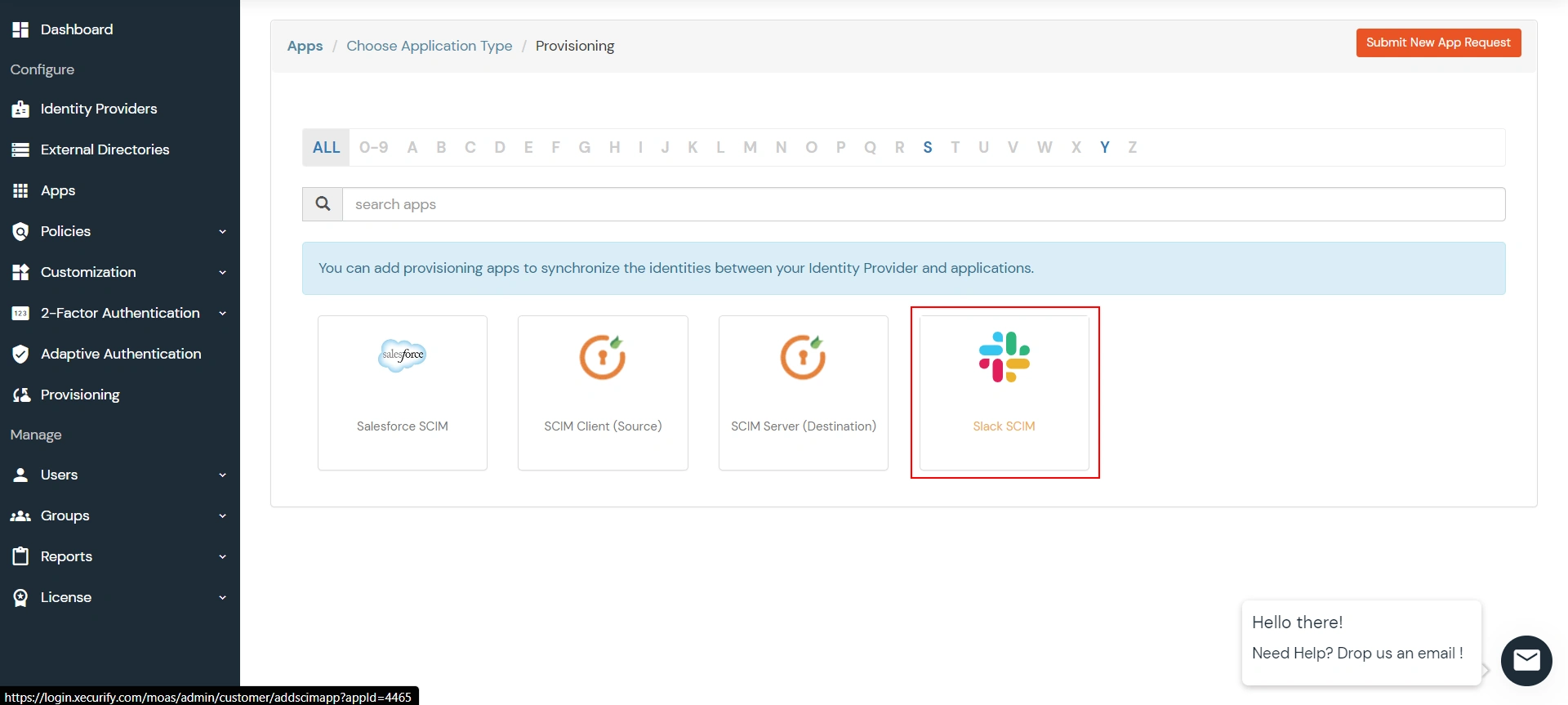Click the Reports clipboard icon
Screen dimensions: 1568x705
click(20, 556)
